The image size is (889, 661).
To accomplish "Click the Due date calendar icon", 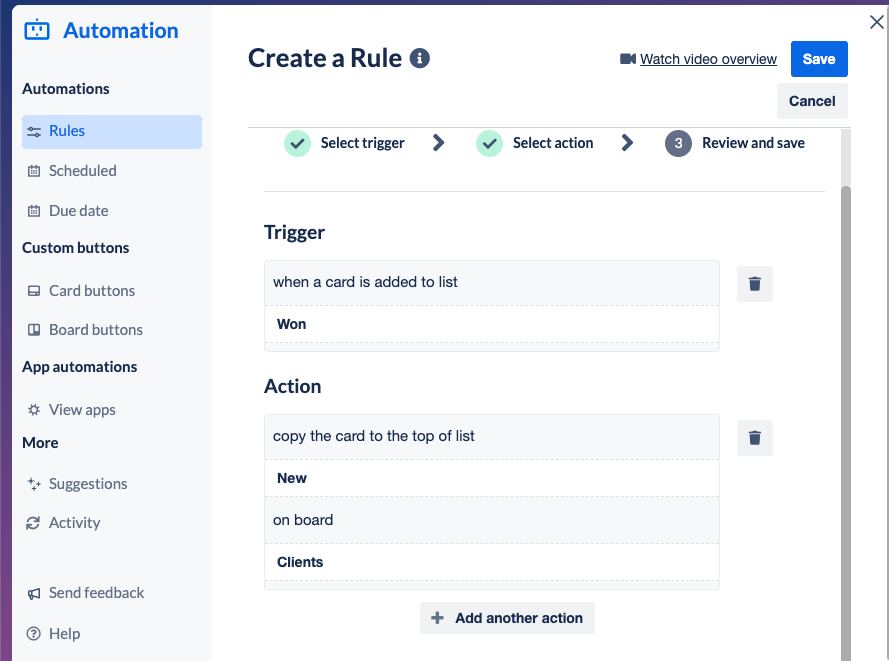I will pos(34,211).
